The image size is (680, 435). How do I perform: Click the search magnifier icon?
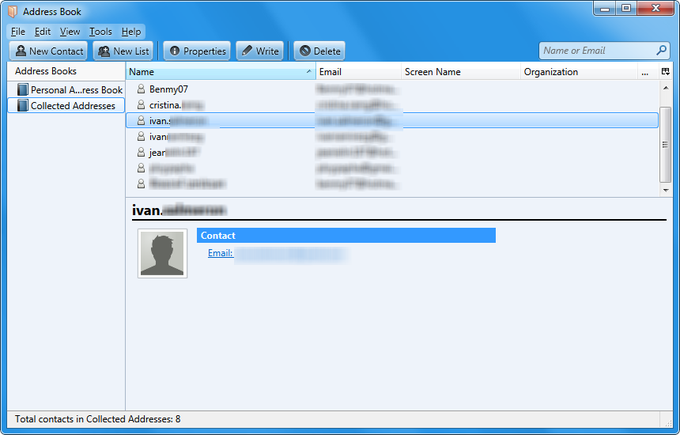click(x=661, y=50)
